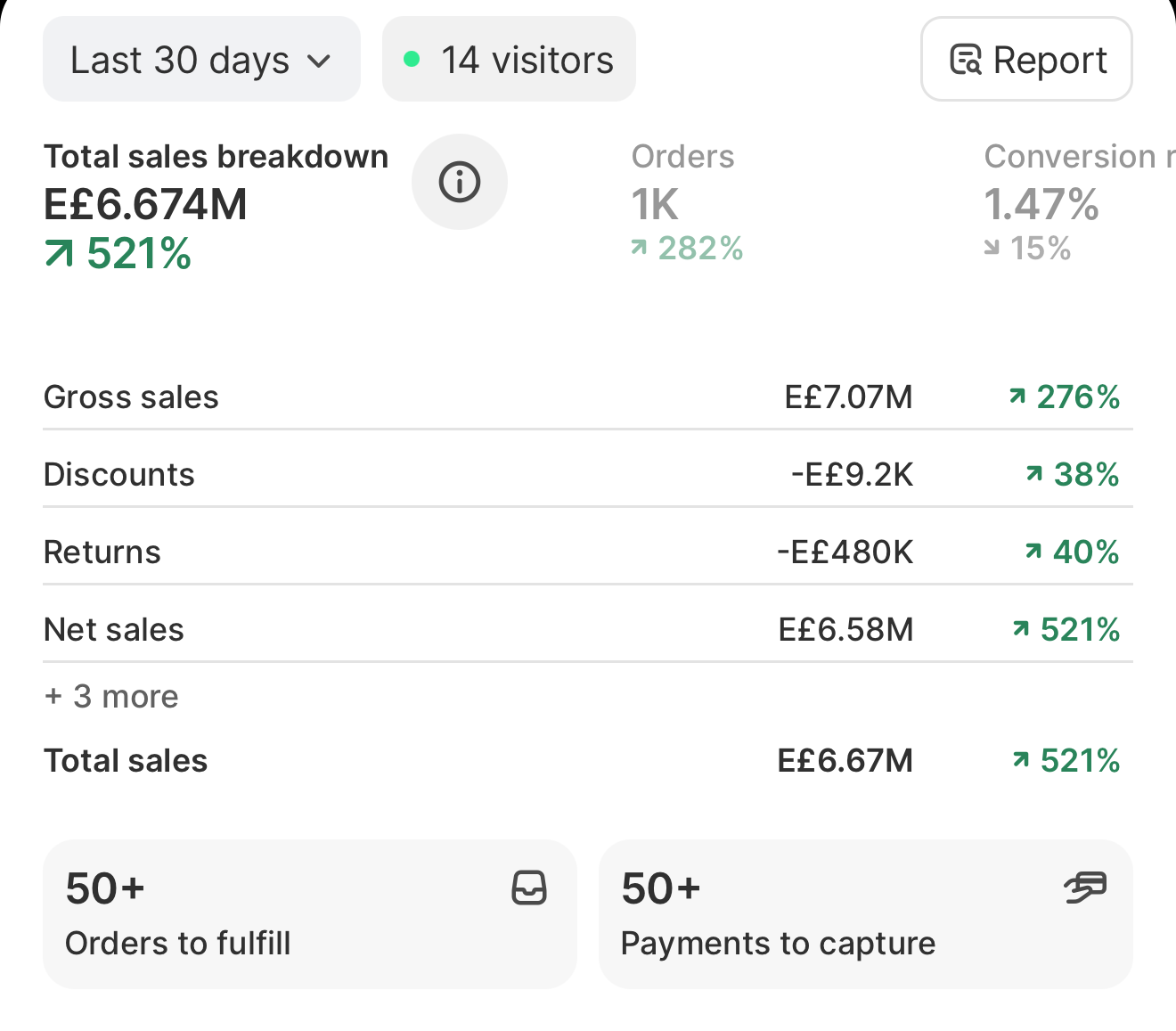Select the Total sales breakdown metric
Screen dimensions: 1176x1031
click(216, 206)
